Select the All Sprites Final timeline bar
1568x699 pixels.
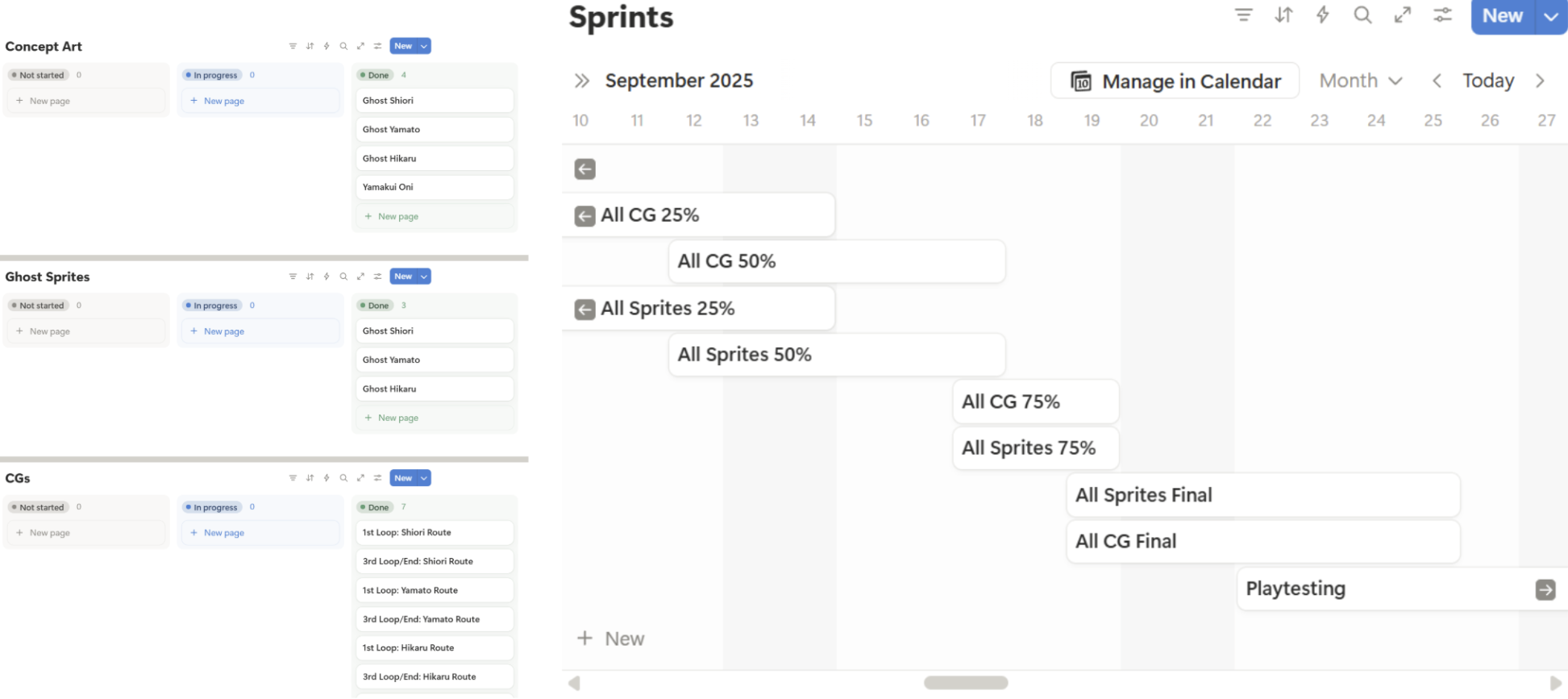tap(1262, 495)
